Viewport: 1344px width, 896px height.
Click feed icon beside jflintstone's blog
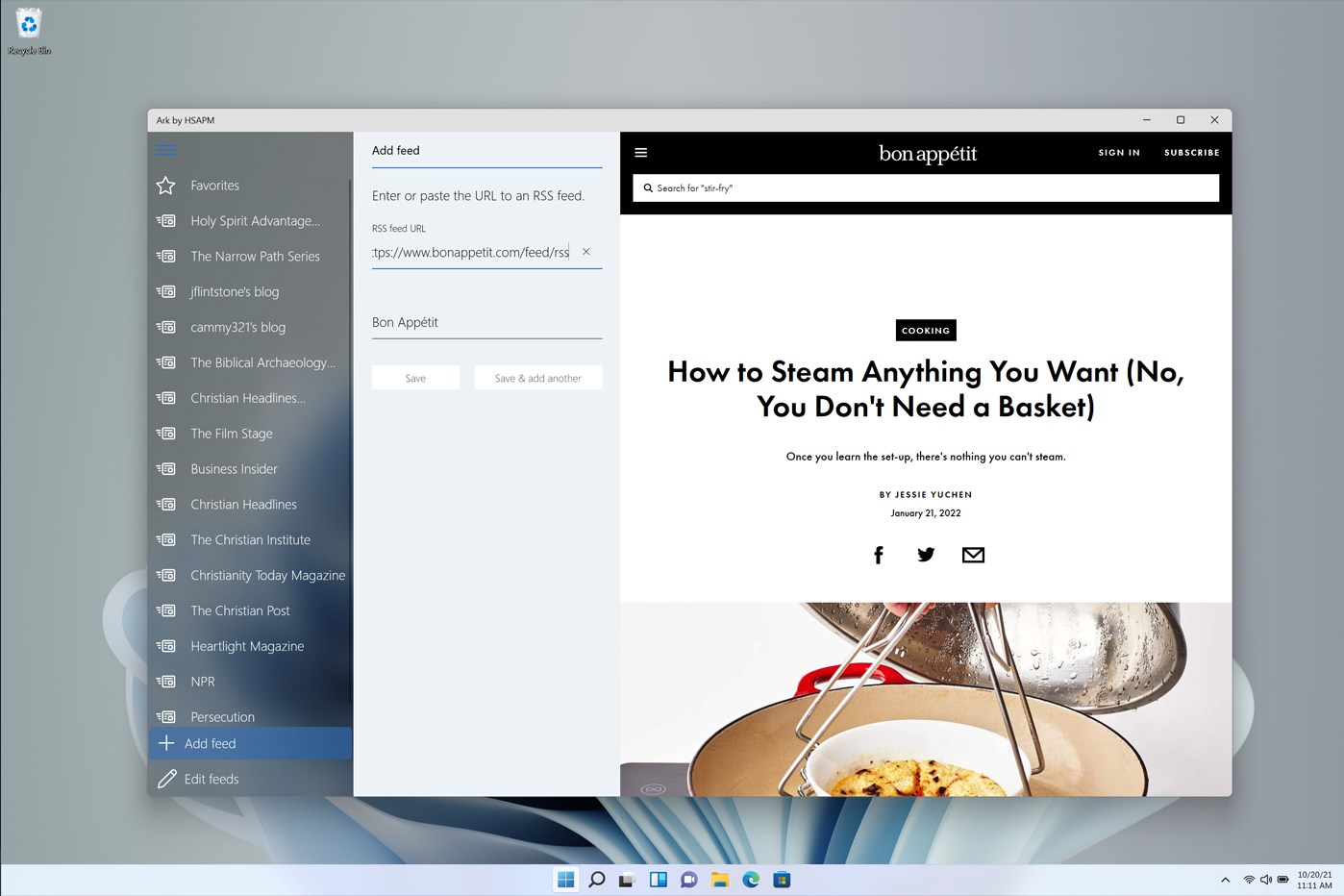point(165,291)
